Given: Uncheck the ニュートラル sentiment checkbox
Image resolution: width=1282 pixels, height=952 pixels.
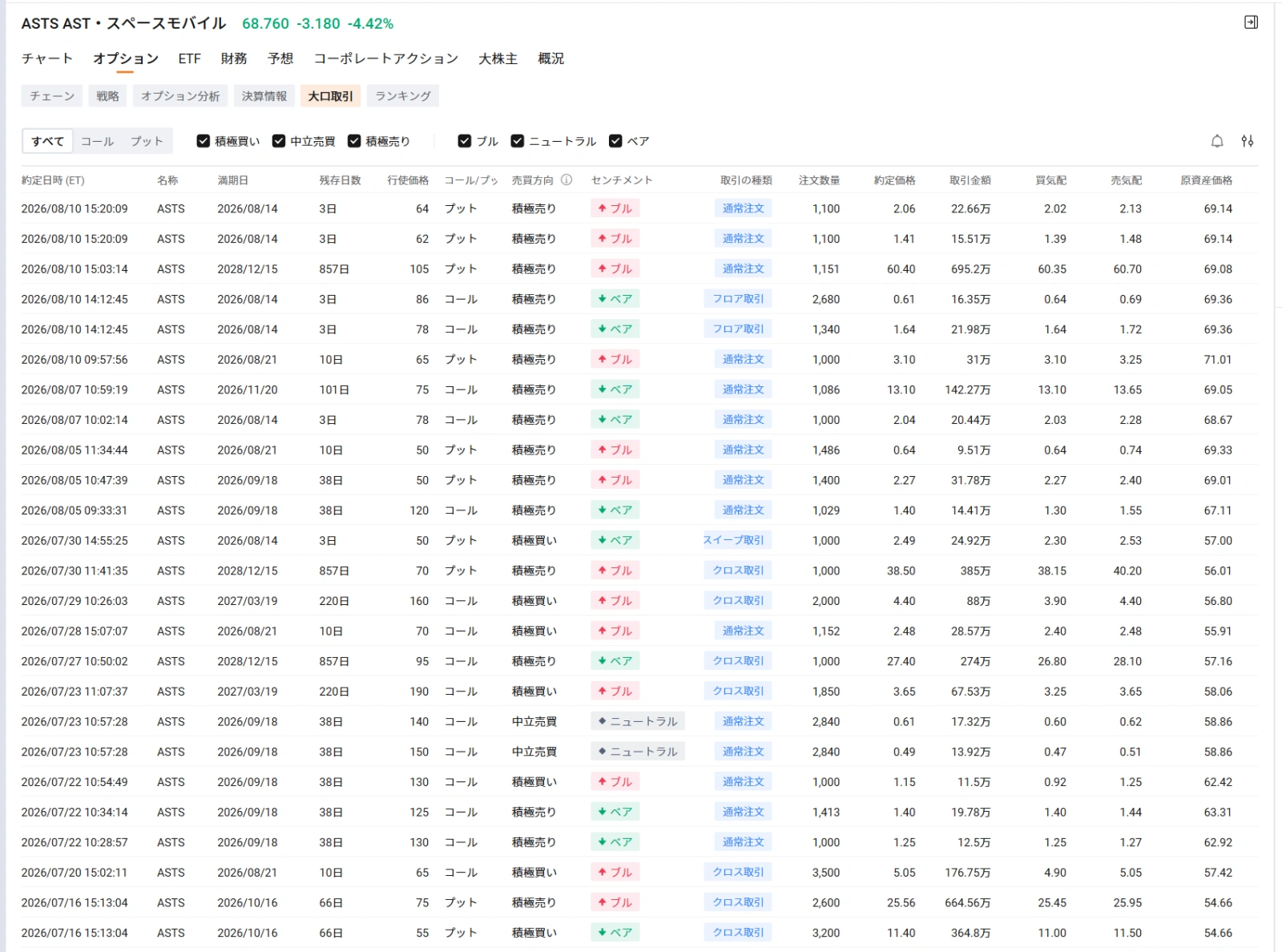Looking at the screenshot, I should coord(518,141).
